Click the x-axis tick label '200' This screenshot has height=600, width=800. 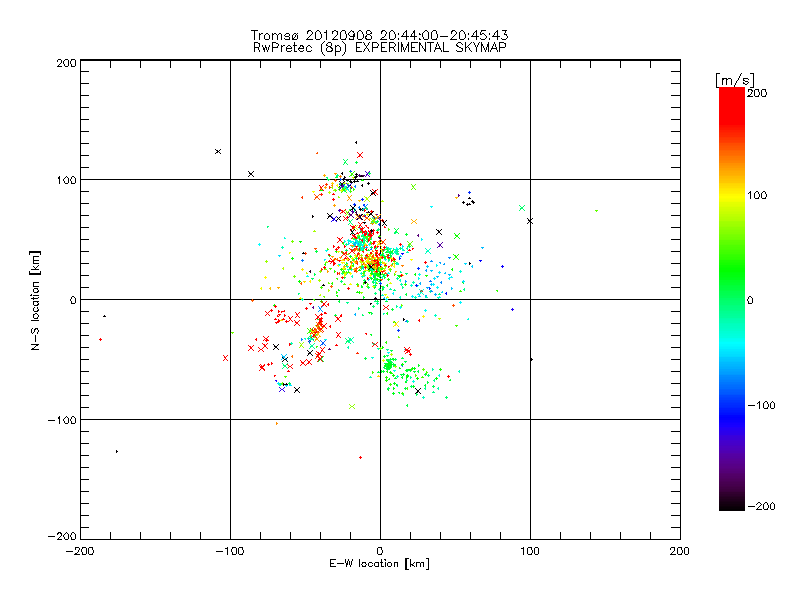[680, 551]
